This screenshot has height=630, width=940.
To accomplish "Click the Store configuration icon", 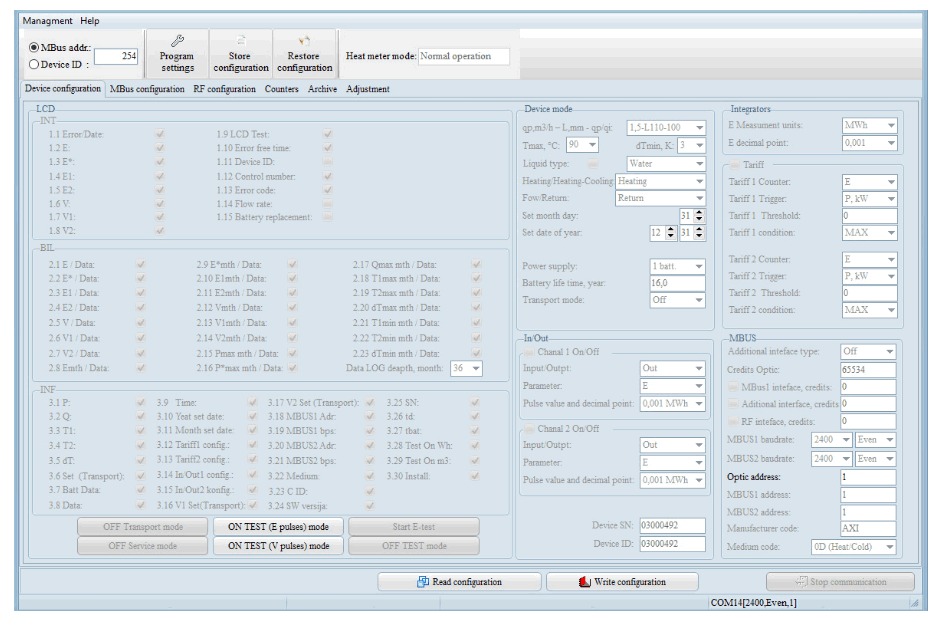I will coord(241,42).
